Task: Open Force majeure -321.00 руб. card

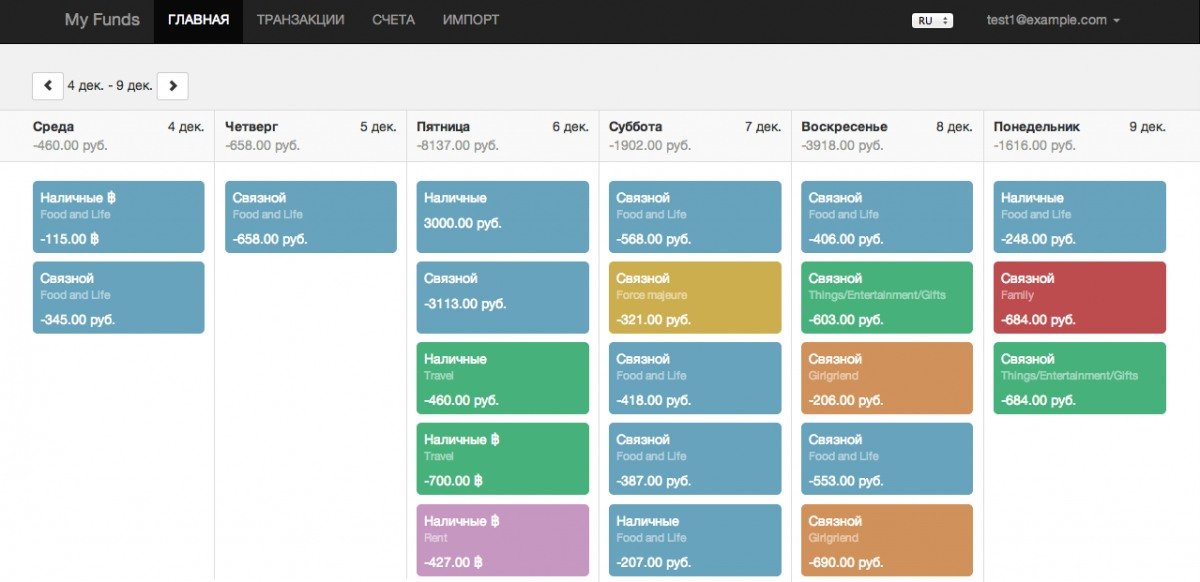Action: (695, 298)
